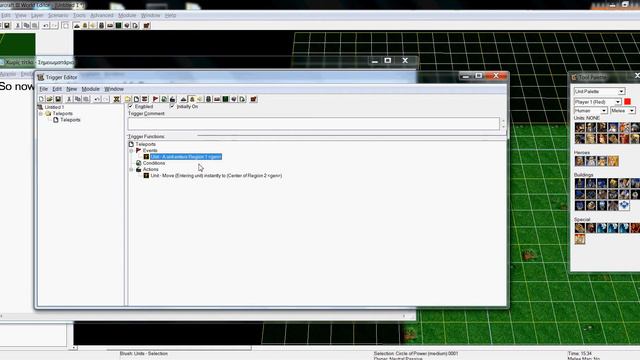This screenshot has height=360, width=640.
Task: Open Object Editor from Trigger Editor toolbar
Action: point(208,99)
